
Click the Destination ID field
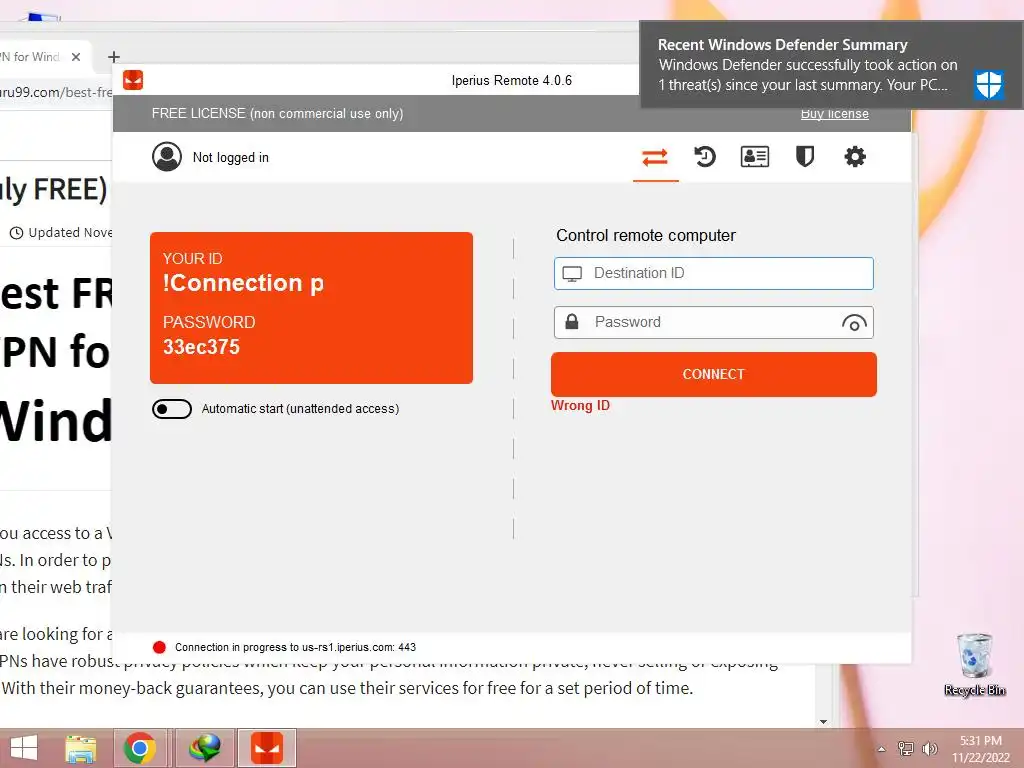pos(713,273)
